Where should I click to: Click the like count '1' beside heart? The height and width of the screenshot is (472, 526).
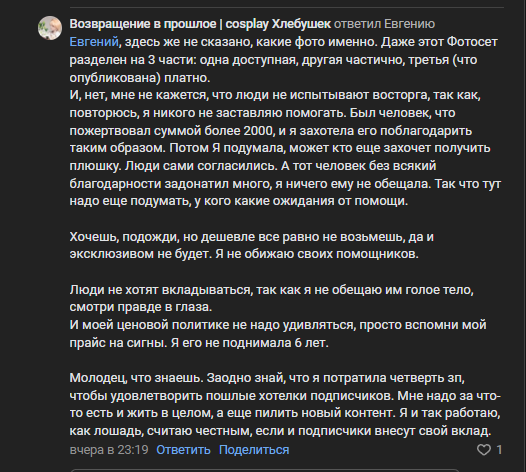coord(499,450)
